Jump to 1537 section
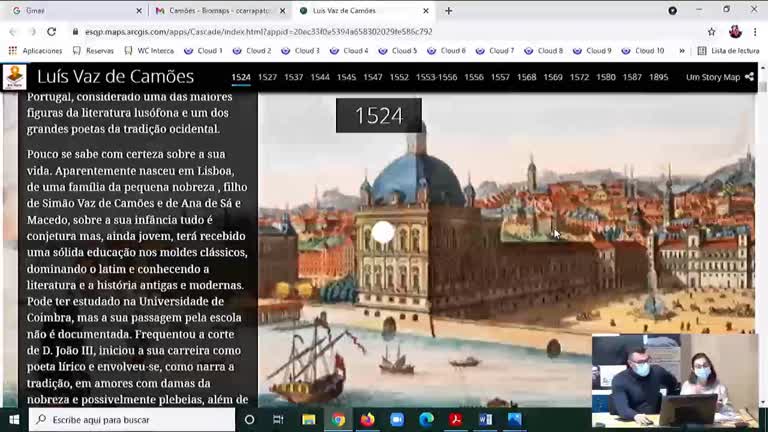768x432 pixels. click(293, 77)
